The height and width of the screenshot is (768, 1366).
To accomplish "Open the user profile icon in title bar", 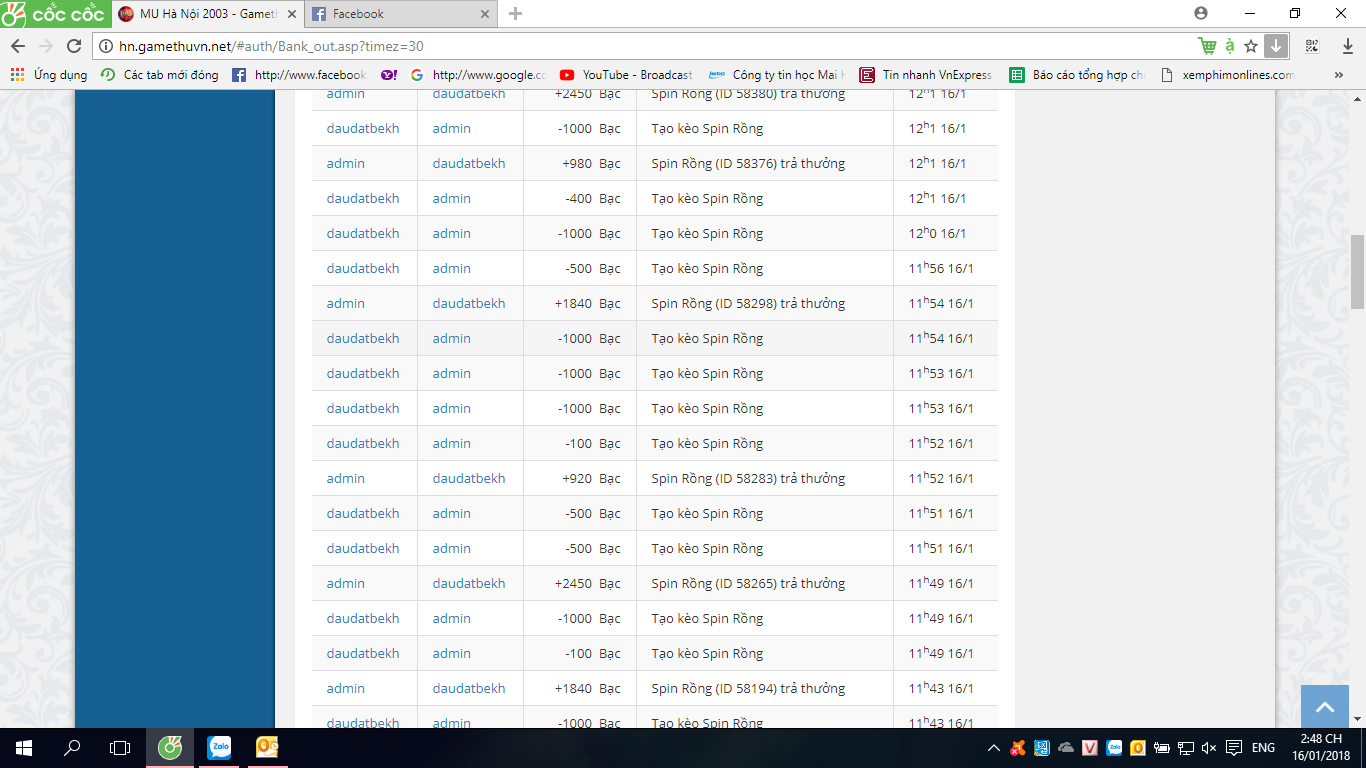I will pyautogui.click(x=1201, y=13).
